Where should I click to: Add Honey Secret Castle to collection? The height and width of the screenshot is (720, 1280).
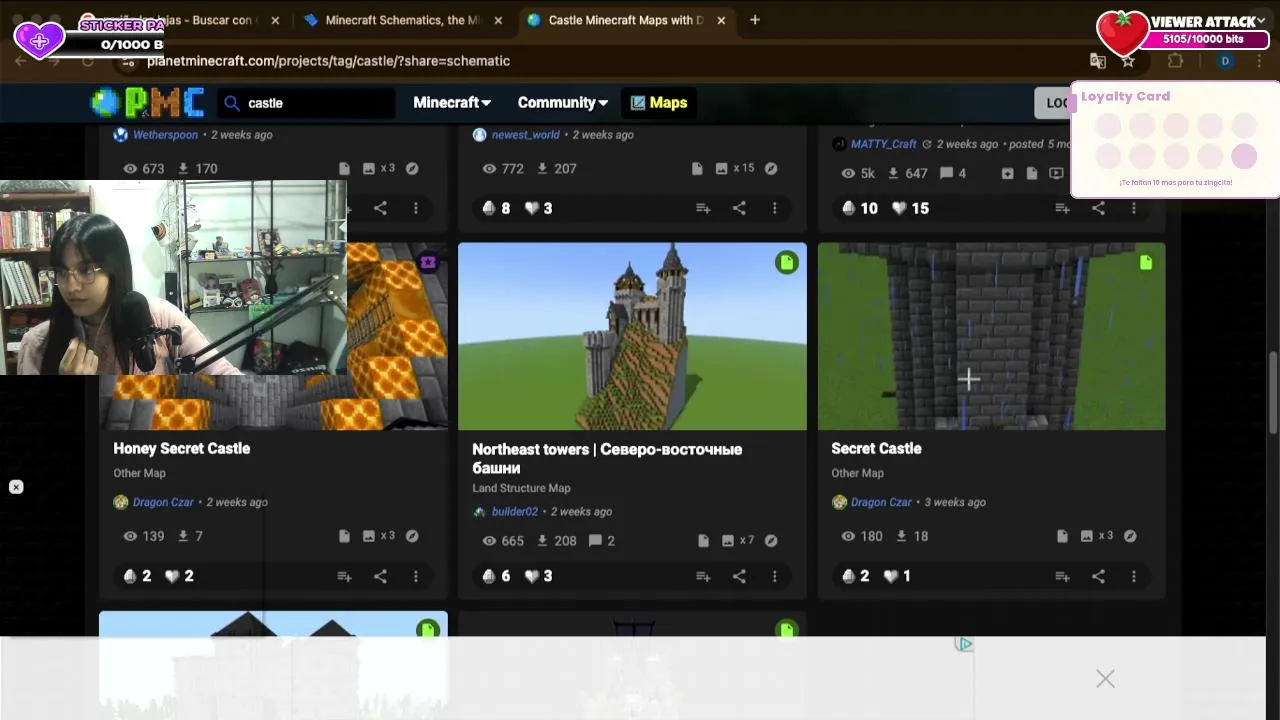344,576
